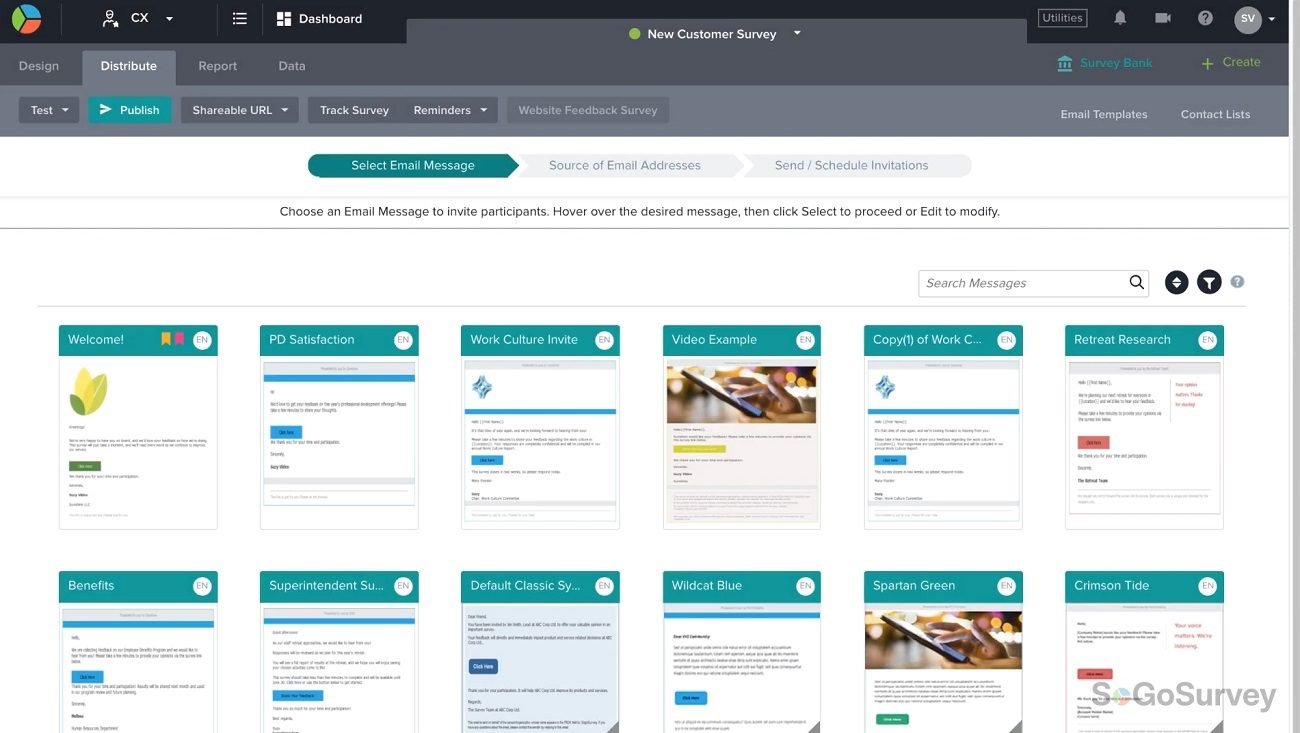Screen dimensions: 1300x733
Task: Click the SoGoSurvey logo in the top left
Action: pos(28,18)
